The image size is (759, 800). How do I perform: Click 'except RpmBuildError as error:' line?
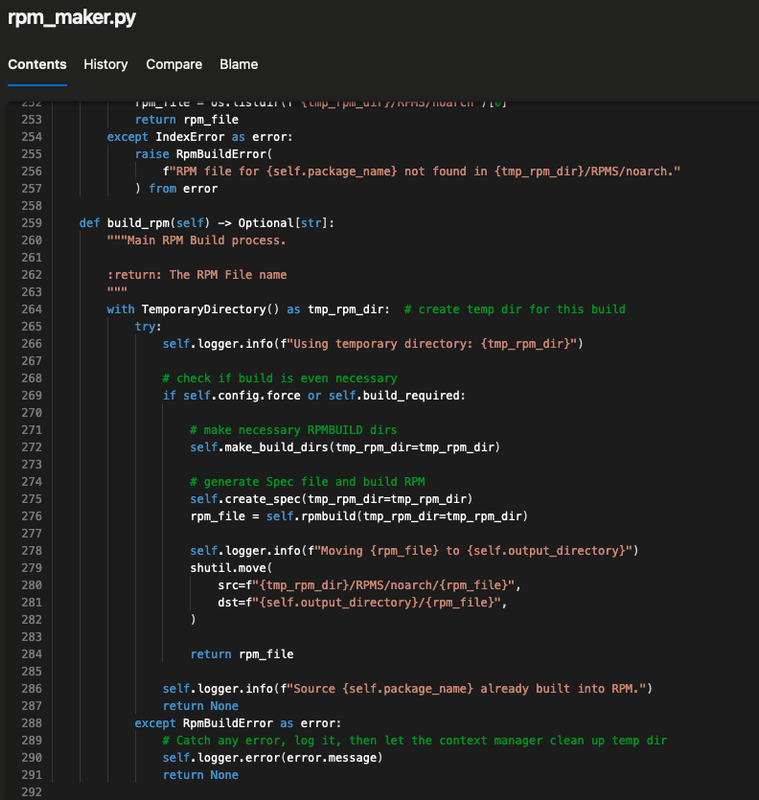pyautogui.click(x=238, y=723)
